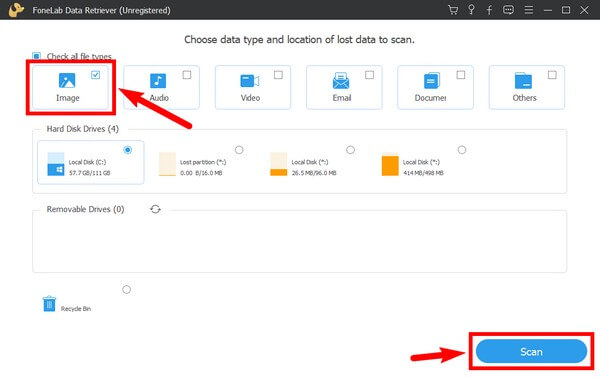This screenshot has height=378, width=600.
Task: Click the Lost partition drive icon
Action: (x=167, y=164)
